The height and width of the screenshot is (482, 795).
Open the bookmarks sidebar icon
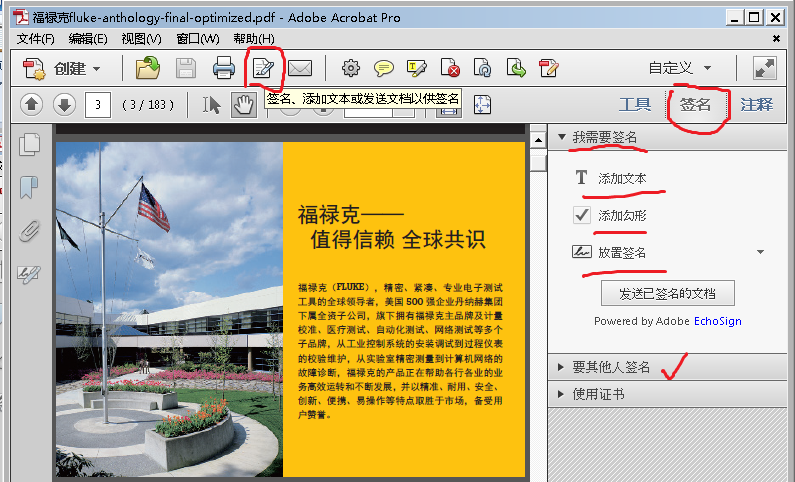(x=29, y=187)
